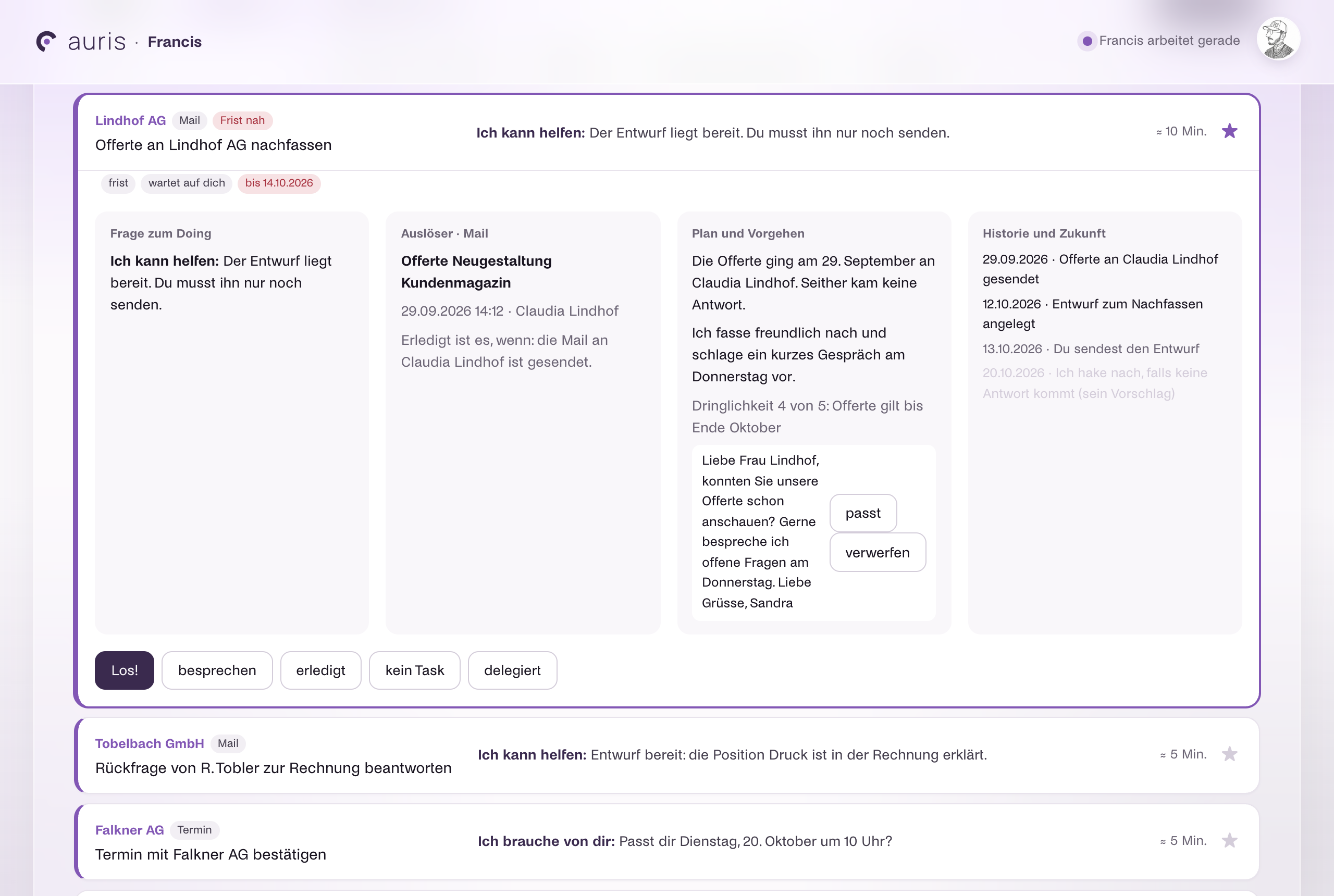Click the 20.10.2026 Ich hake nach entry
Screen dimensions: 1334x896
coord(1094,383)
